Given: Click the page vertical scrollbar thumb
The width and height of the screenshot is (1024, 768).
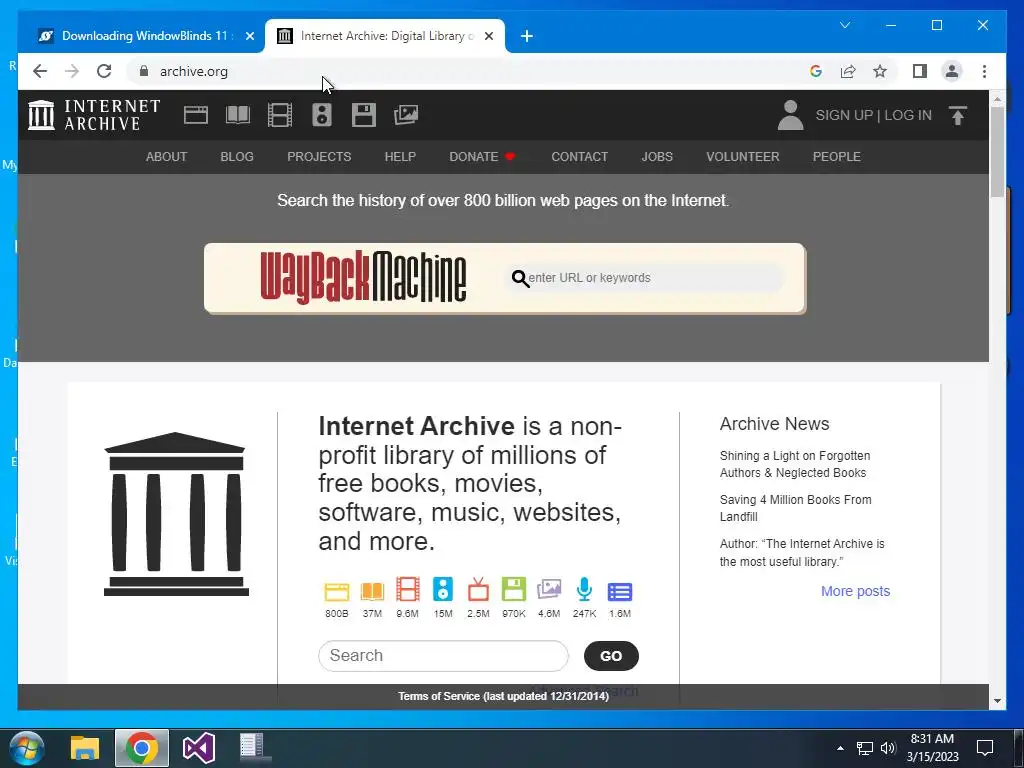Looking at the screenshot, I should [x=997, y=152].
